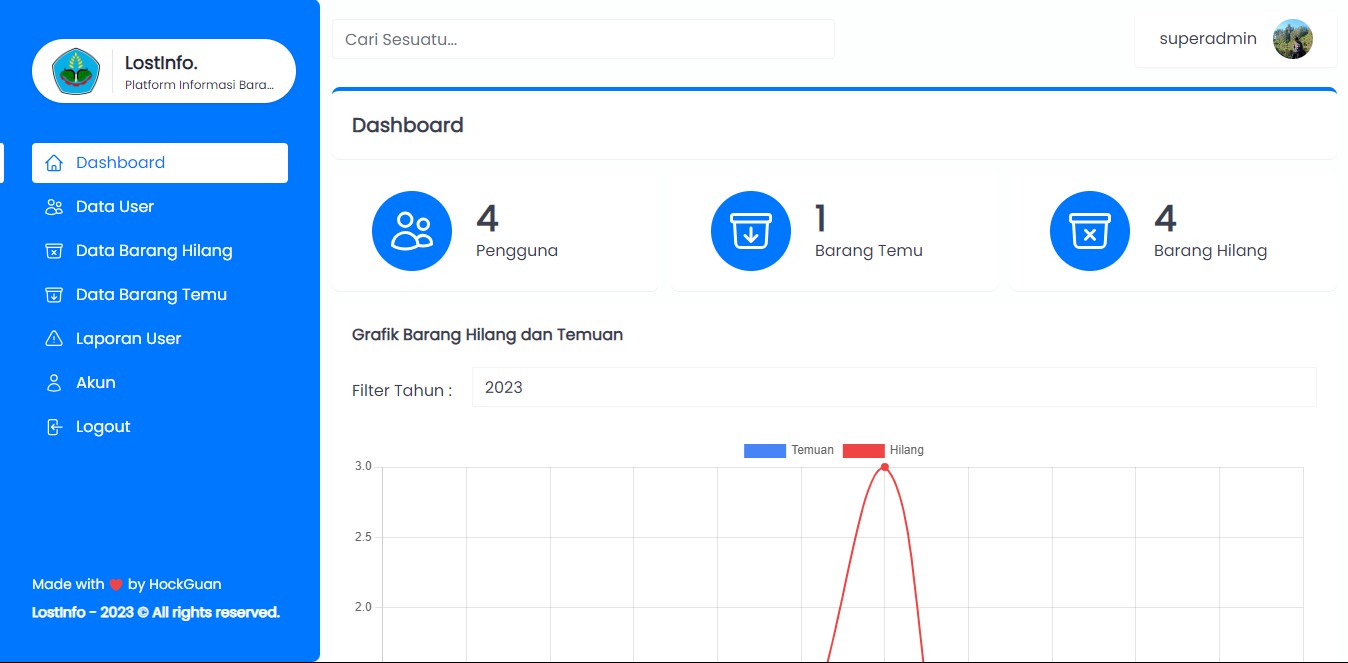The width and height of the screenshot is (1348, 663).
Task: Click the exit icon beside Logout
Action: [x=54, y=427]
